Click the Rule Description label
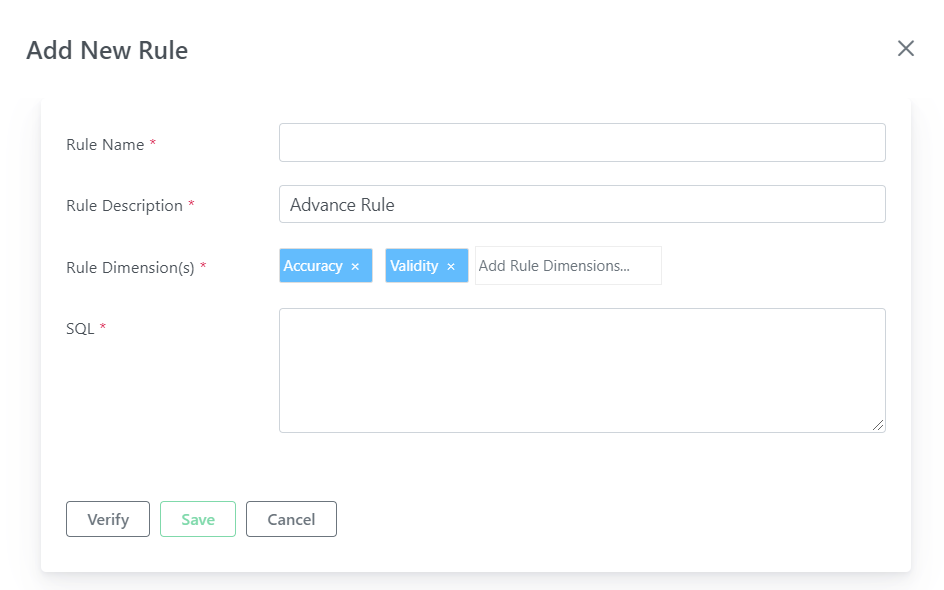944x590 pixels. (x=124, y=206)
